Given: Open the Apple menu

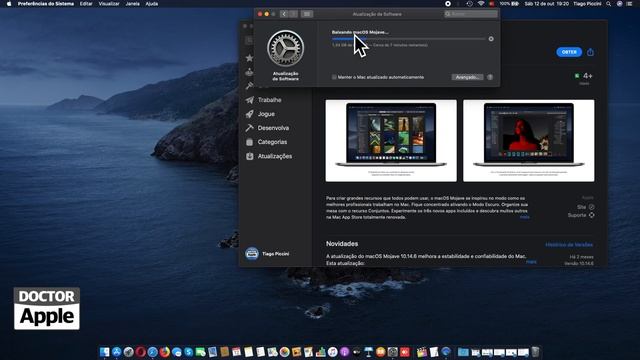Looking at the screenshot, I should click(x=9, y=4).
